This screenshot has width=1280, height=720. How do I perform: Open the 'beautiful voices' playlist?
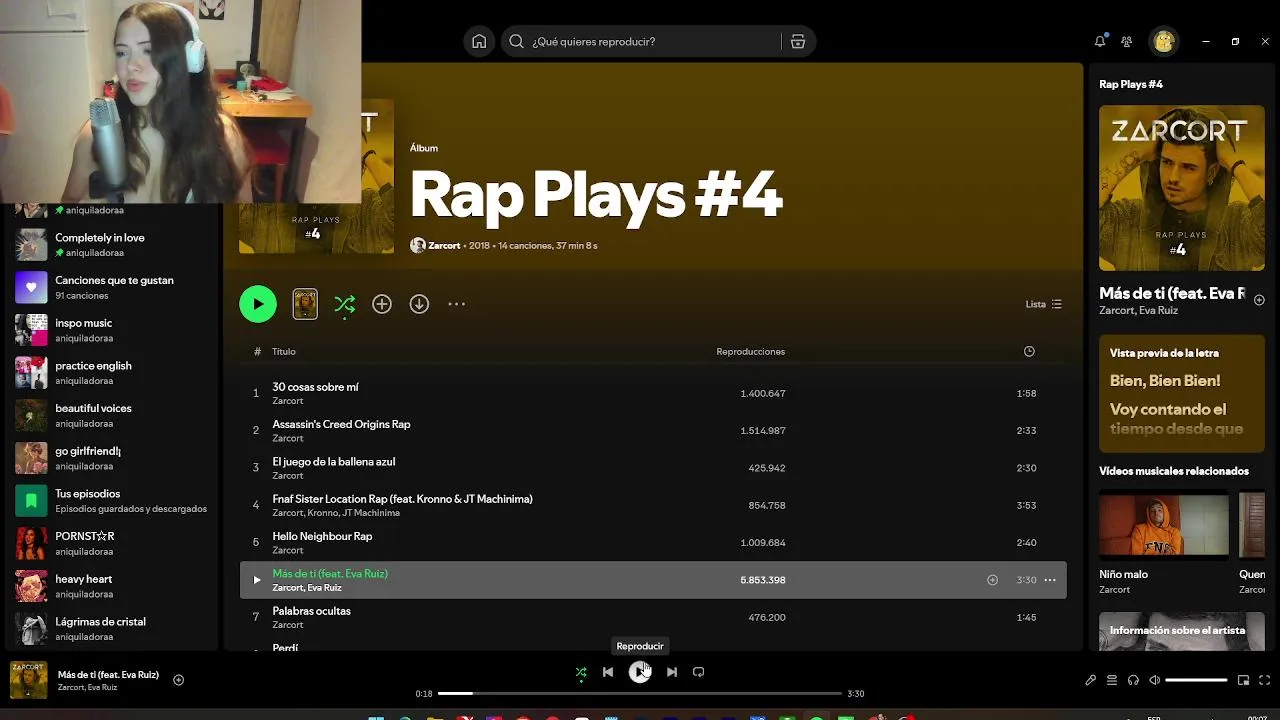pyautogui.click(x=110, y=416)
